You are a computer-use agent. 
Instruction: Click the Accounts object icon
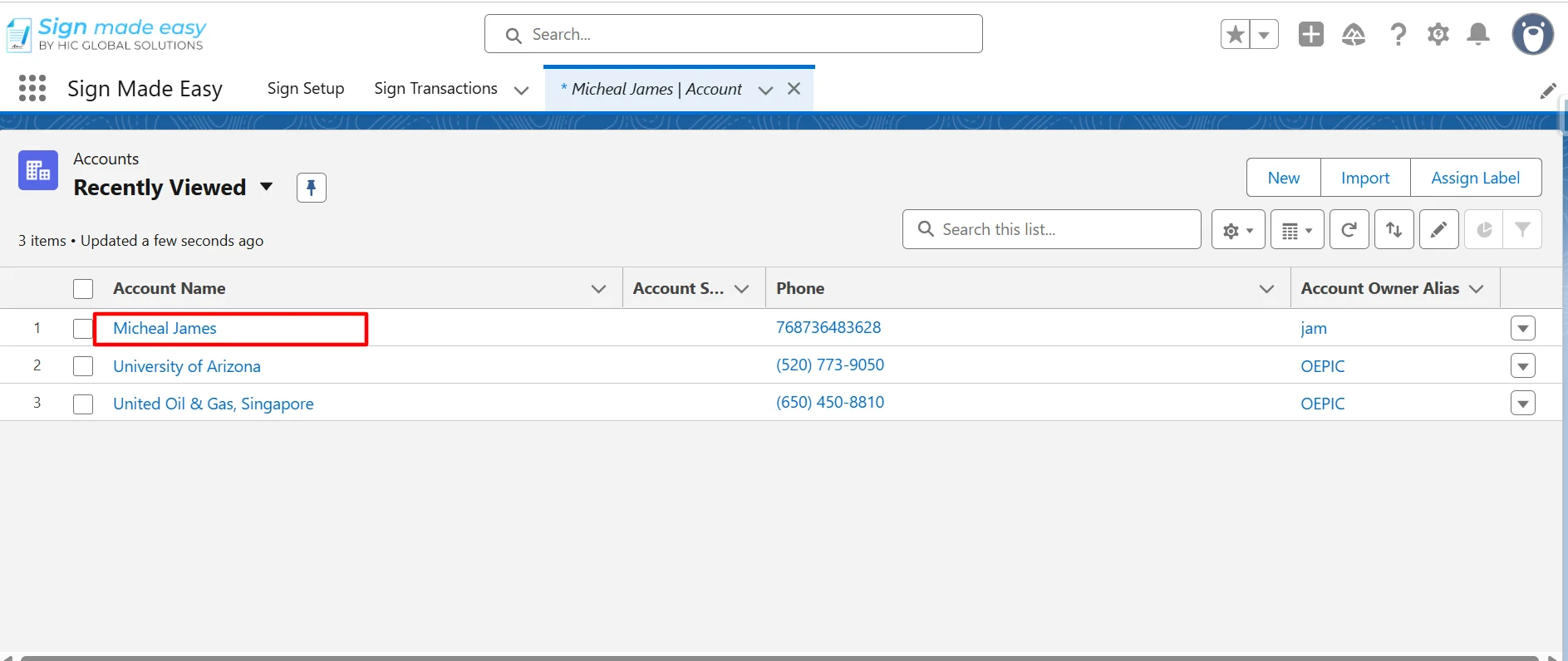click(x=38, y=170)
